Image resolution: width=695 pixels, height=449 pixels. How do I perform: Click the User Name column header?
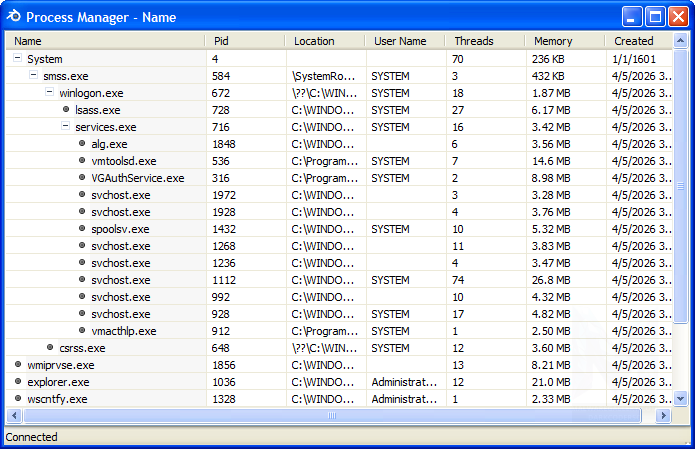[405, 41]
